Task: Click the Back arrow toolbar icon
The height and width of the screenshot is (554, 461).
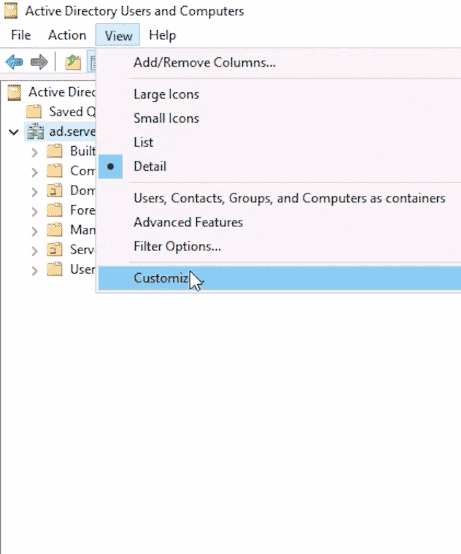Action: pos(14,62)
